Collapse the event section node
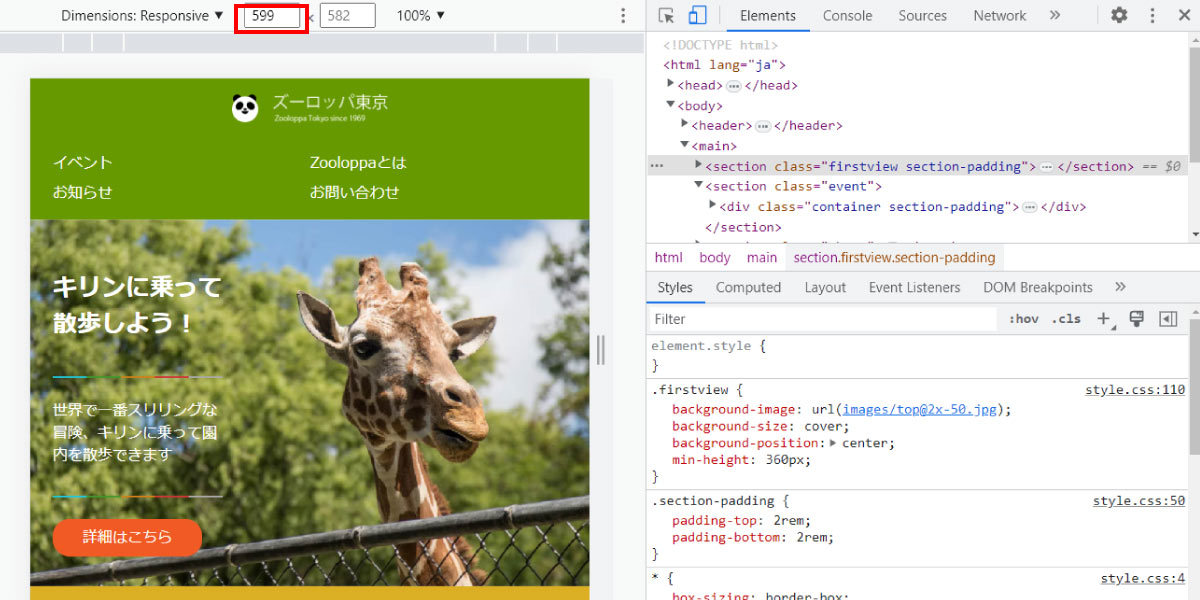Viewport: 1200px width, 600px height. [699, 185]
